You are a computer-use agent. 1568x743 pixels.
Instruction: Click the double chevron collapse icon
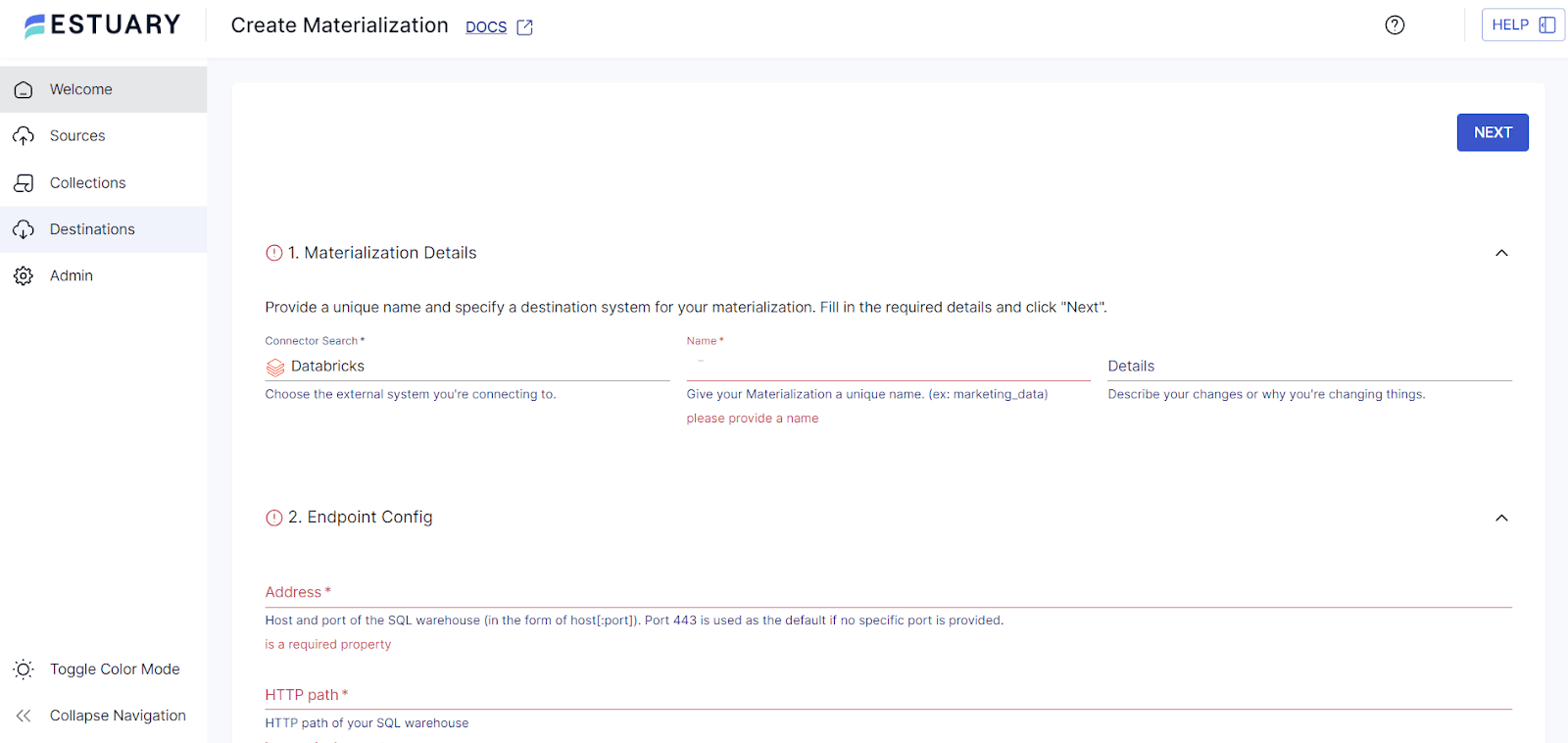24,716
